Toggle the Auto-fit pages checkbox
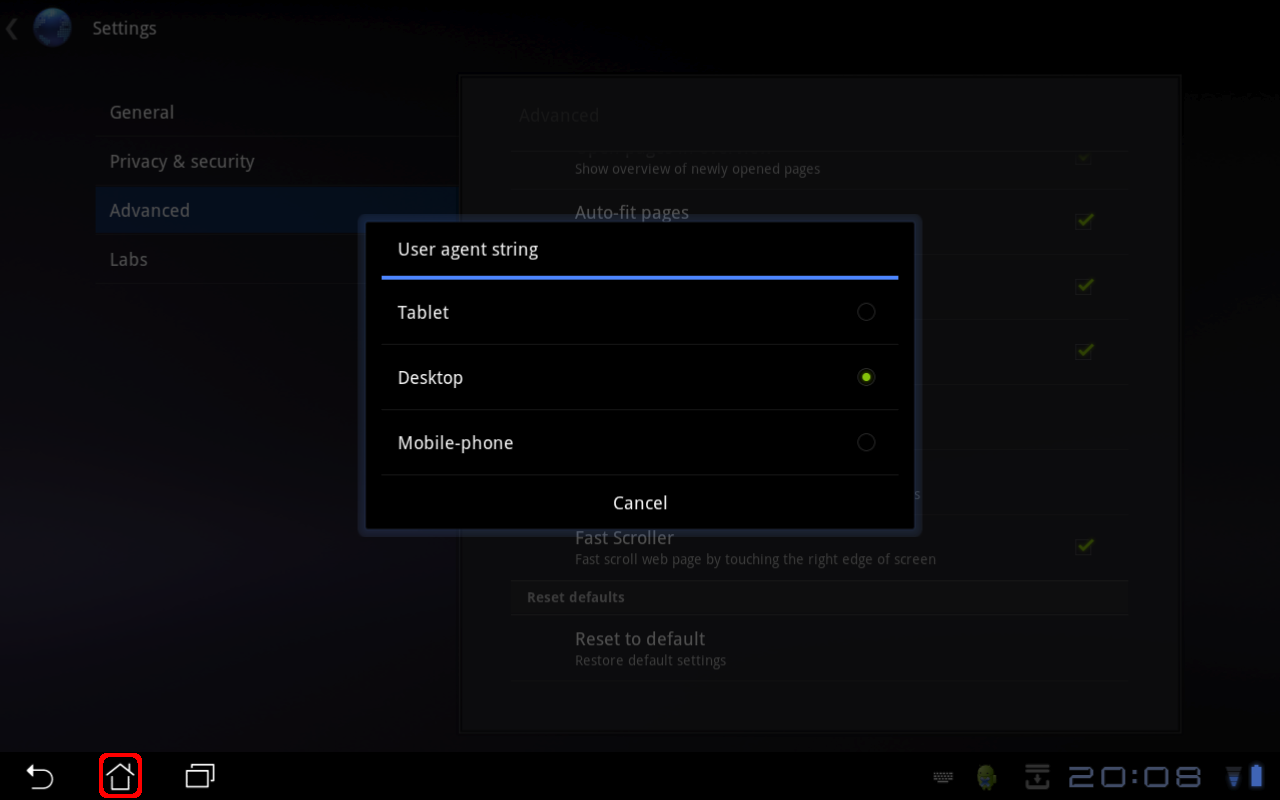Viewport: 1280px width, 800px height. pos(1084,220)
